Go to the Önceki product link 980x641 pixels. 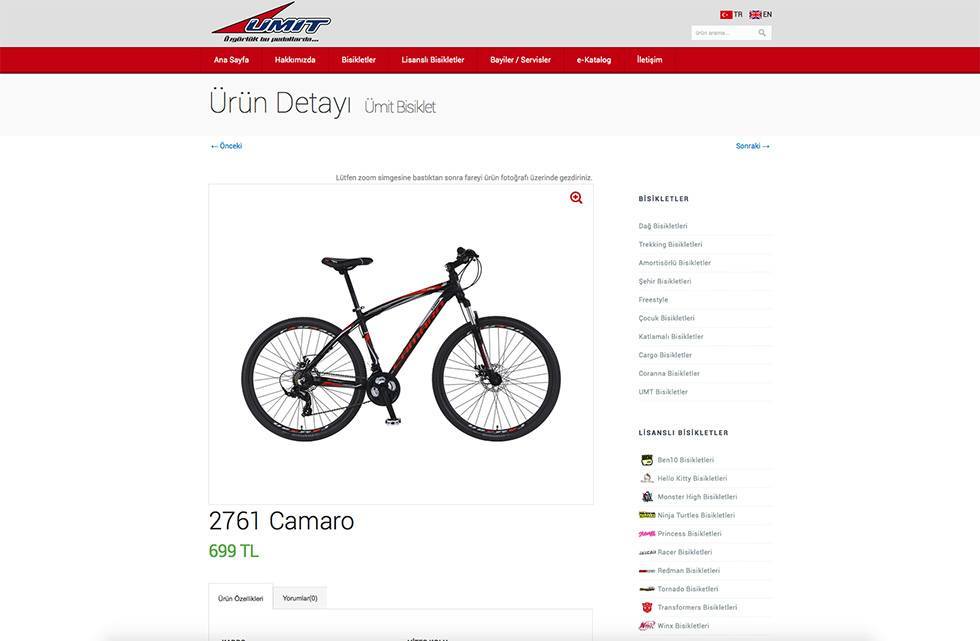226,146
